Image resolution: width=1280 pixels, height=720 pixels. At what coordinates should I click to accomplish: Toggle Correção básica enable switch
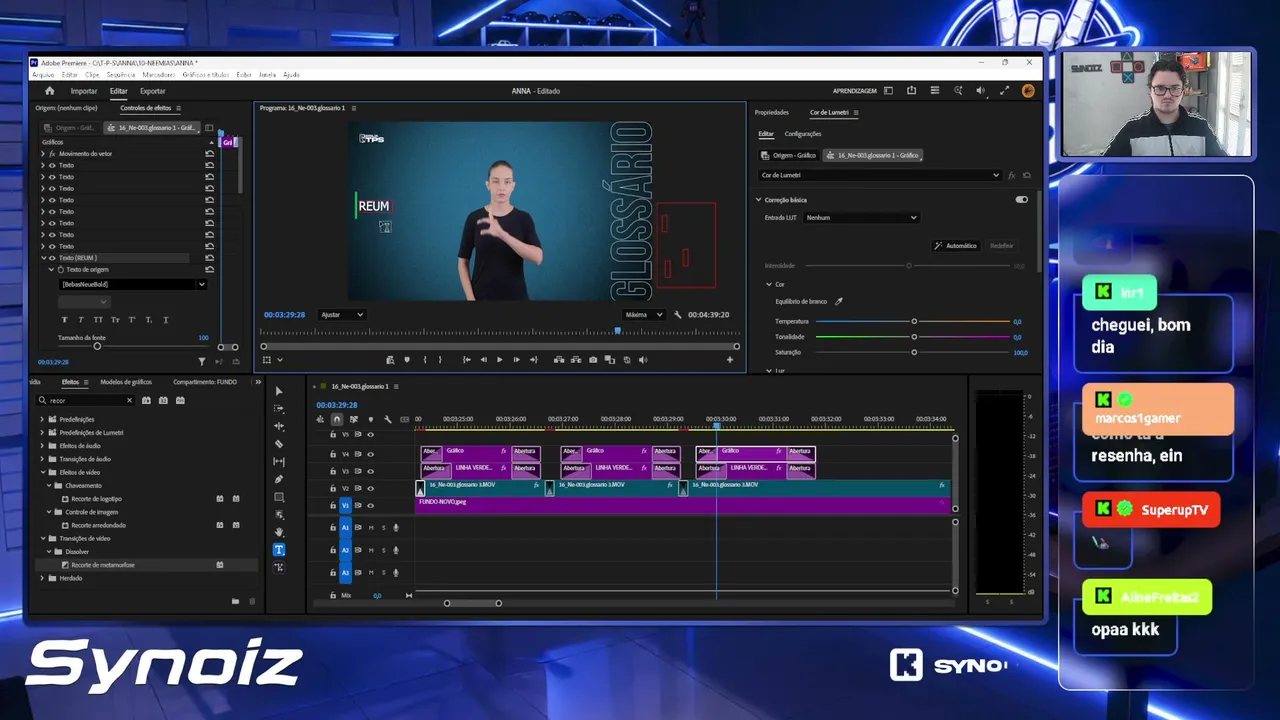coord(1021,200)
